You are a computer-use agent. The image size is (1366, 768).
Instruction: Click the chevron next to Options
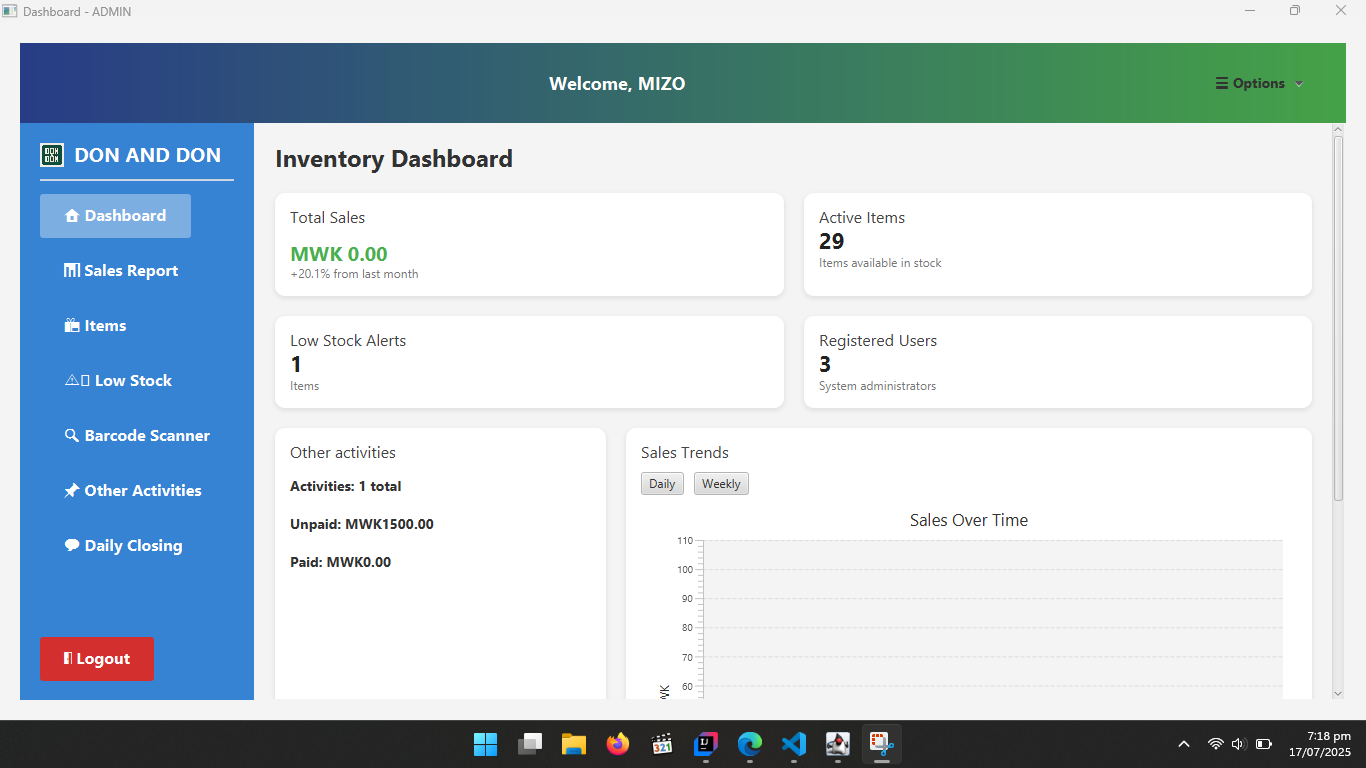(1299, 84)
